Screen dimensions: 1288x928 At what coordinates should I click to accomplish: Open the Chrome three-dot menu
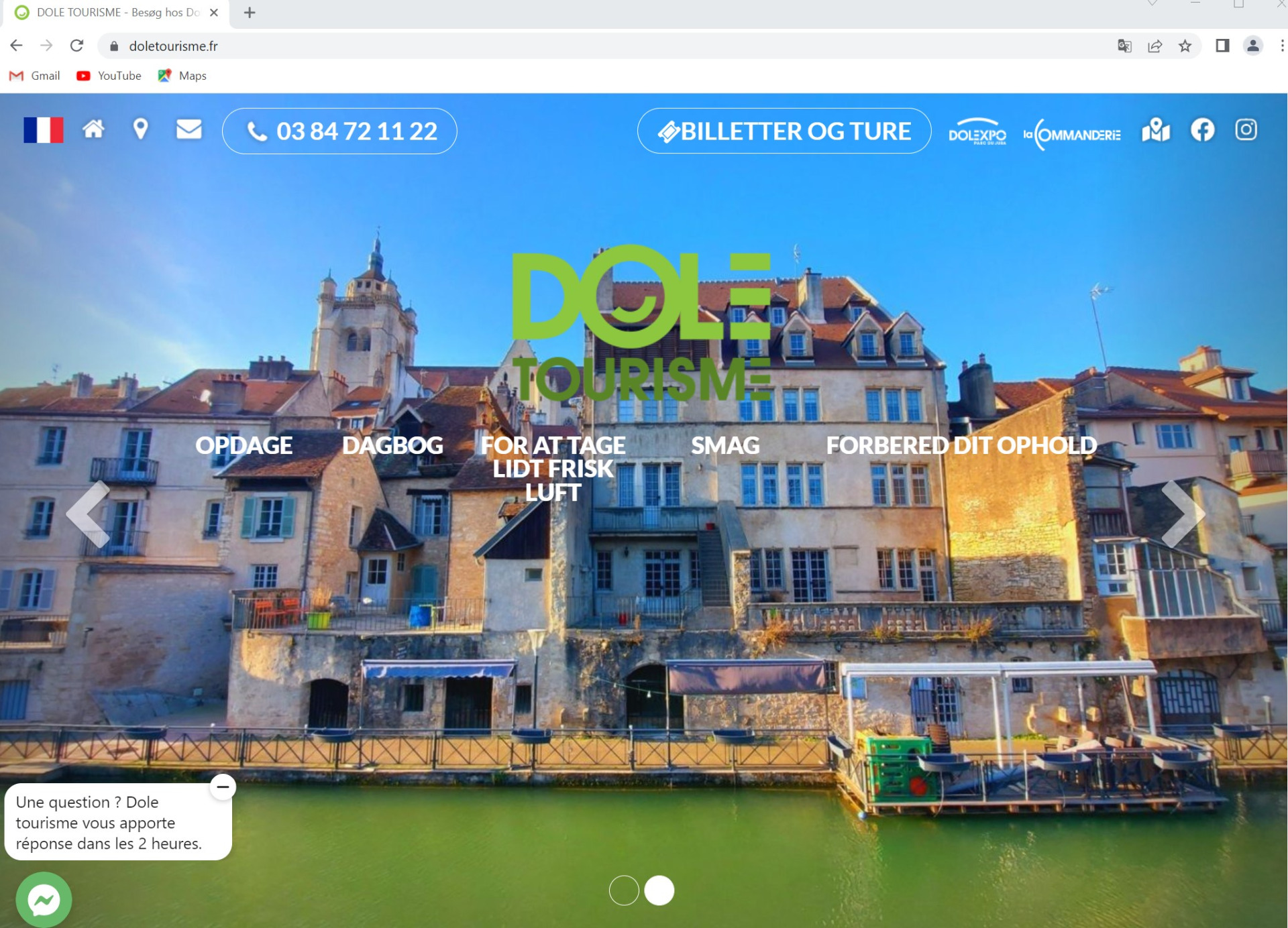coord(1282,46)
